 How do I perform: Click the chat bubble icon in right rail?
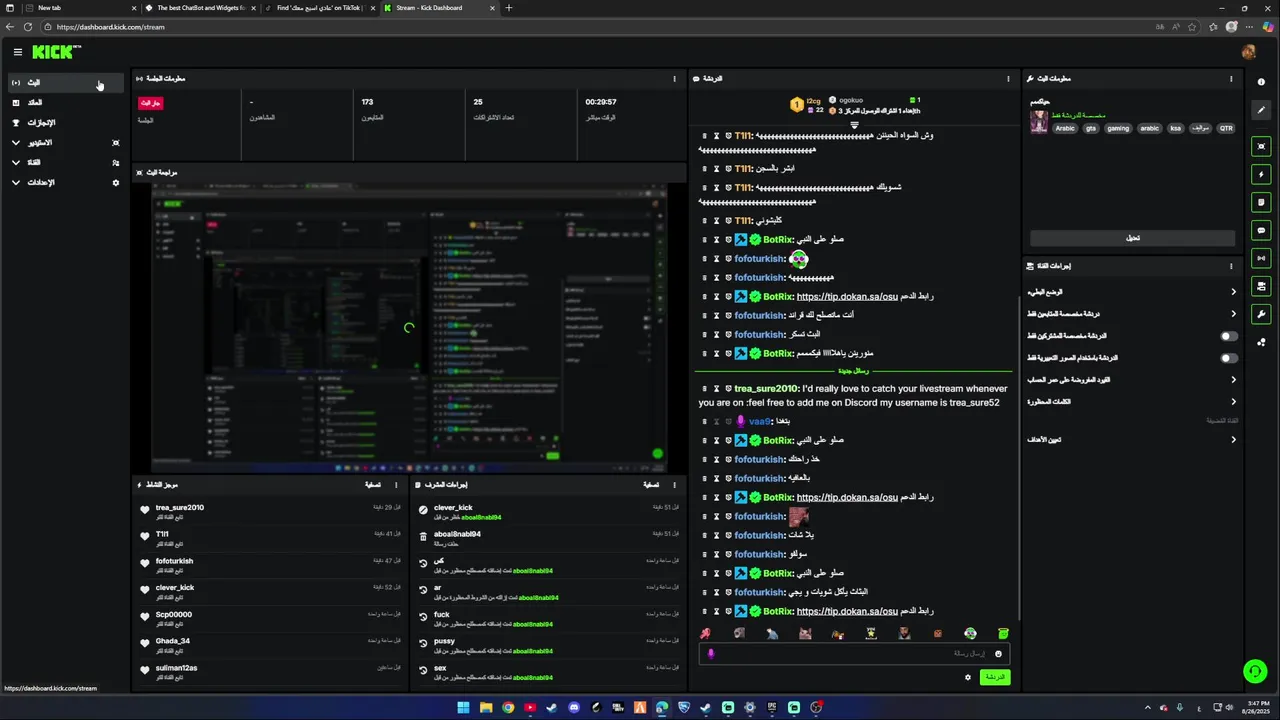click(1261, 230)
